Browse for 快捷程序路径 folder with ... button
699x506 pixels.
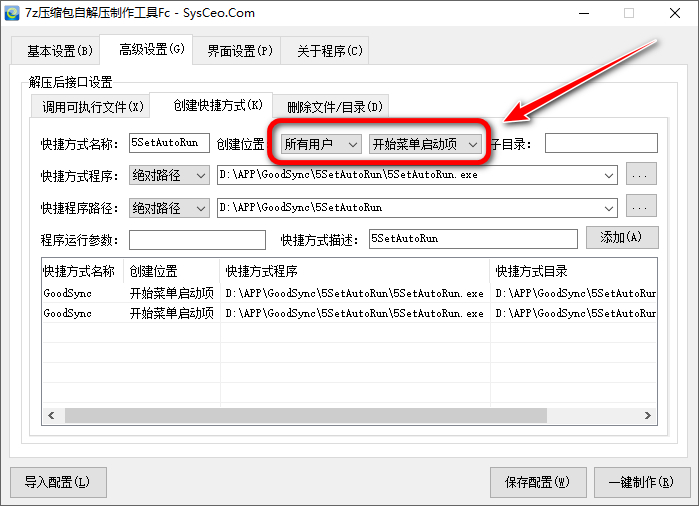pos(641,206)
